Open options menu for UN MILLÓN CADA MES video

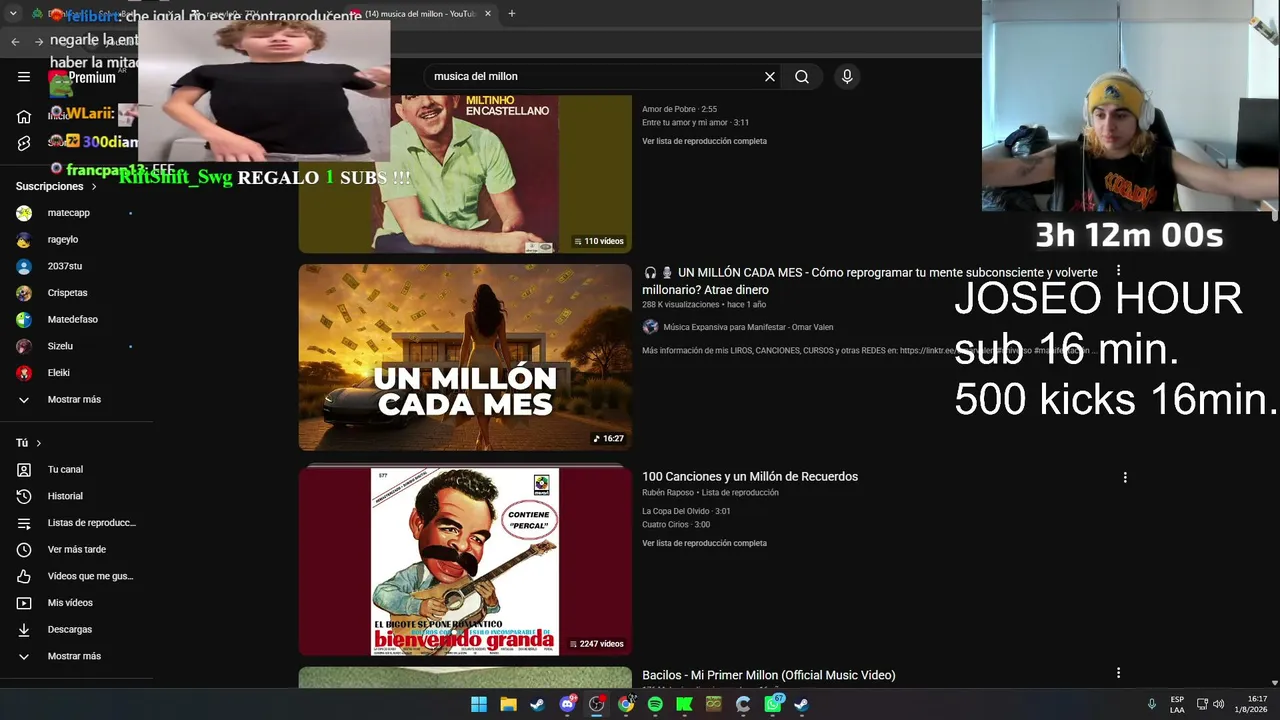pyautogui.click(x=1118, y=271)
